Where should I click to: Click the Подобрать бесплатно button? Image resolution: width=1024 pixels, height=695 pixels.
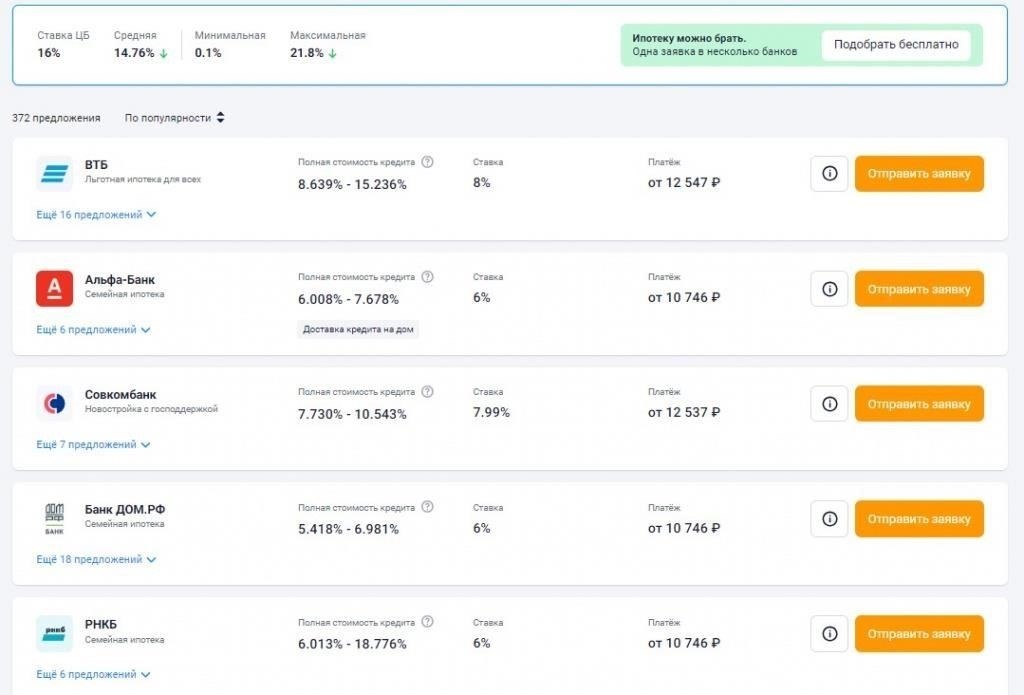896,44
